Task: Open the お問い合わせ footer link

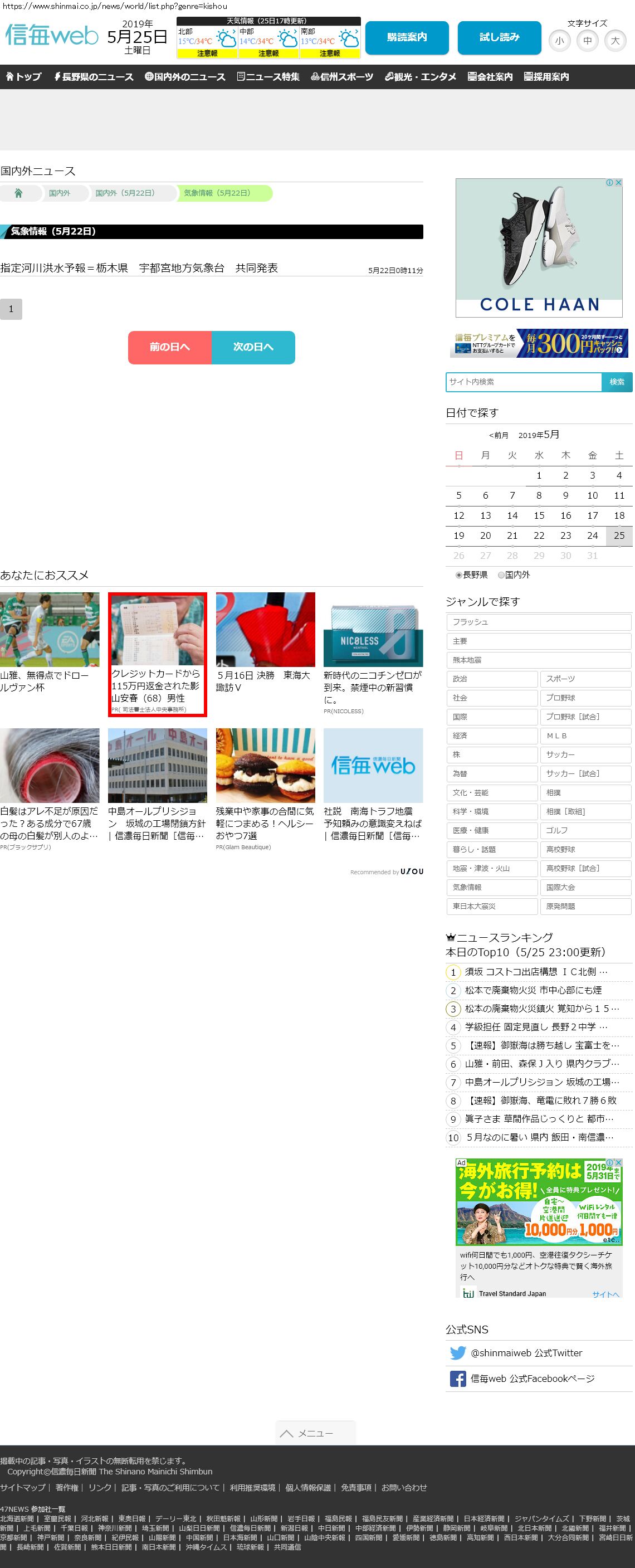Action: point(404,1487)
